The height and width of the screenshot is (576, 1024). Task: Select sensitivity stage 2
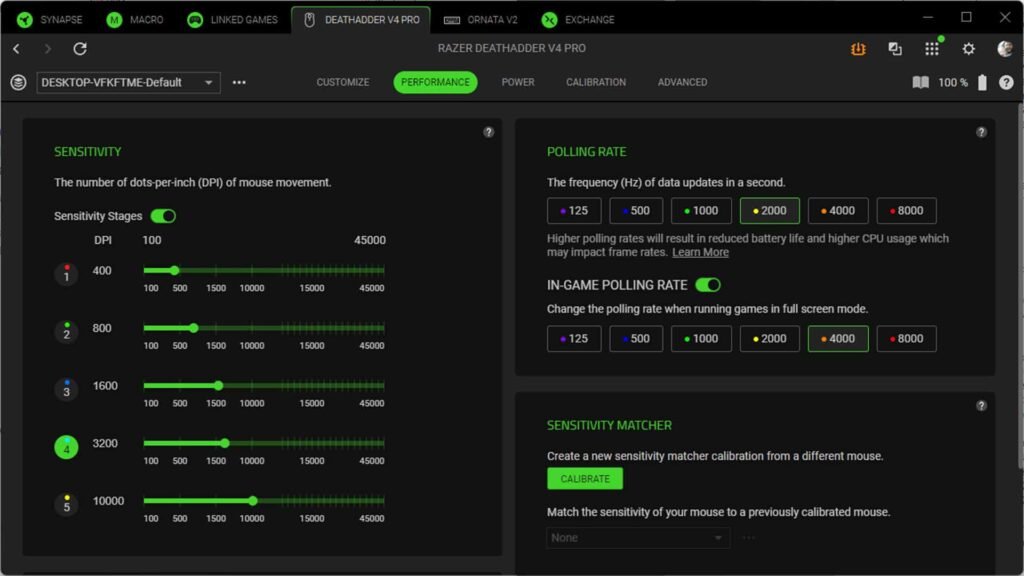[x=66, y=332]
